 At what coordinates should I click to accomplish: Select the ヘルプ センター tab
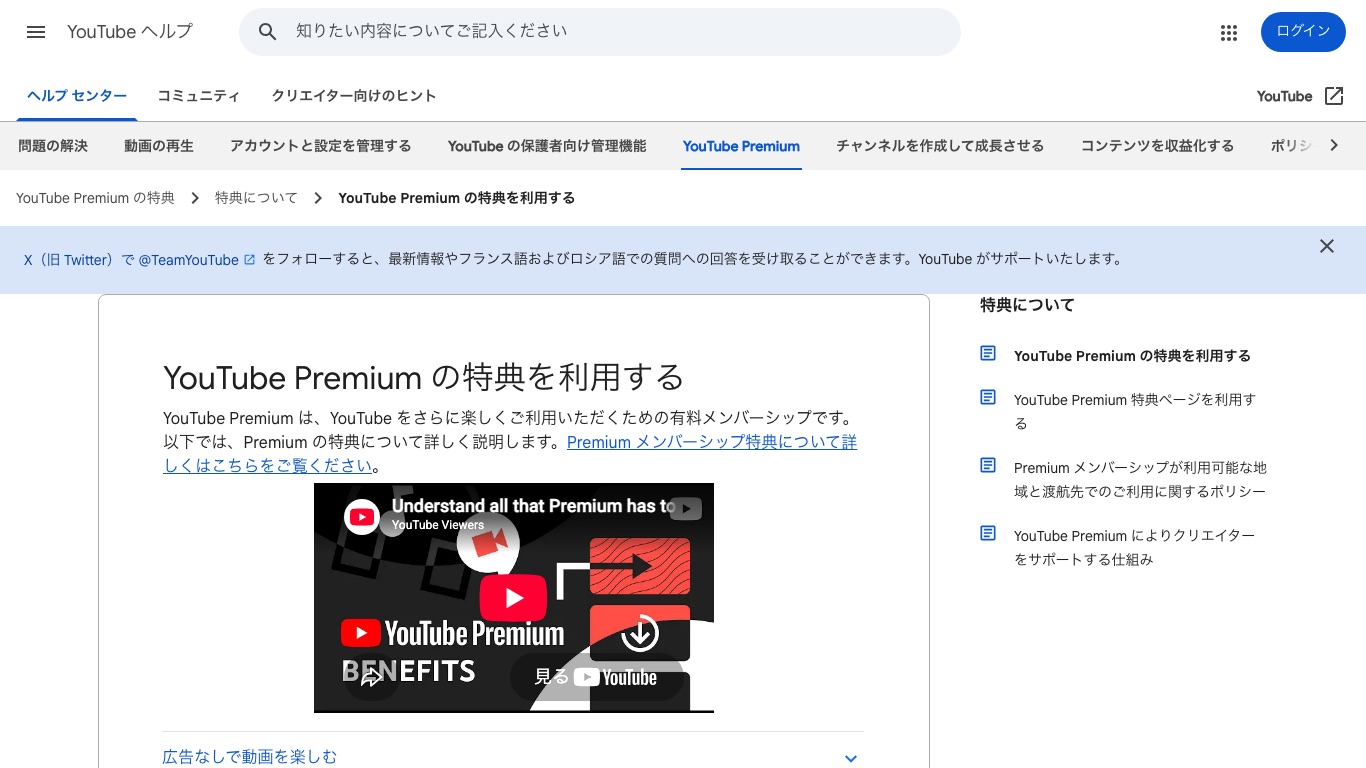coord(77,96)
